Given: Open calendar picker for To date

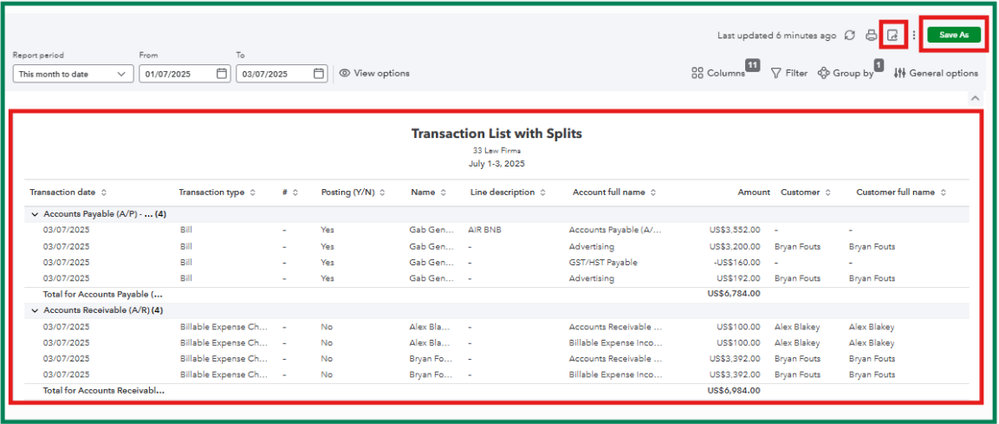Looking at the screenshot, I should point(318,73).
